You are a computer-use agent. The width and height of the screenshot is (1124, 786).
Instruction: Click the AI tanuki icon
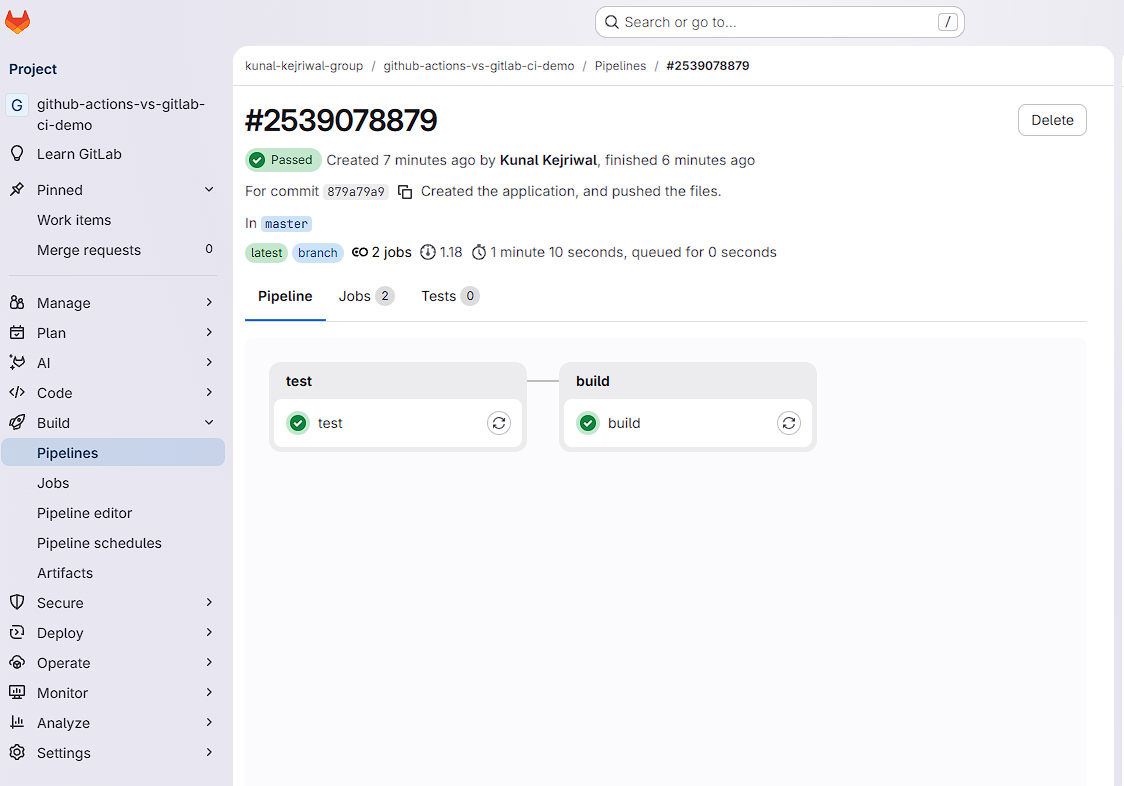(17, 362)
